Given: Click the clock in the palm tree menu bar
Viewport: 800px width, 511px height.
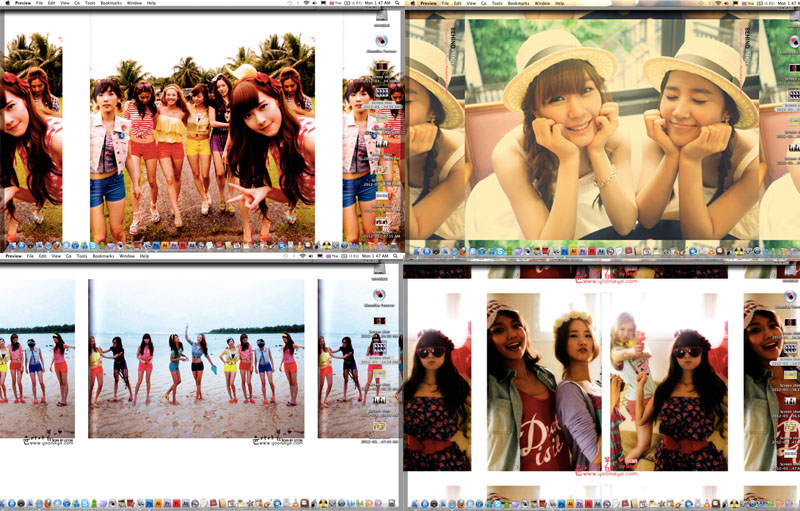Looking at the screenshot, I should coord(378,3).
